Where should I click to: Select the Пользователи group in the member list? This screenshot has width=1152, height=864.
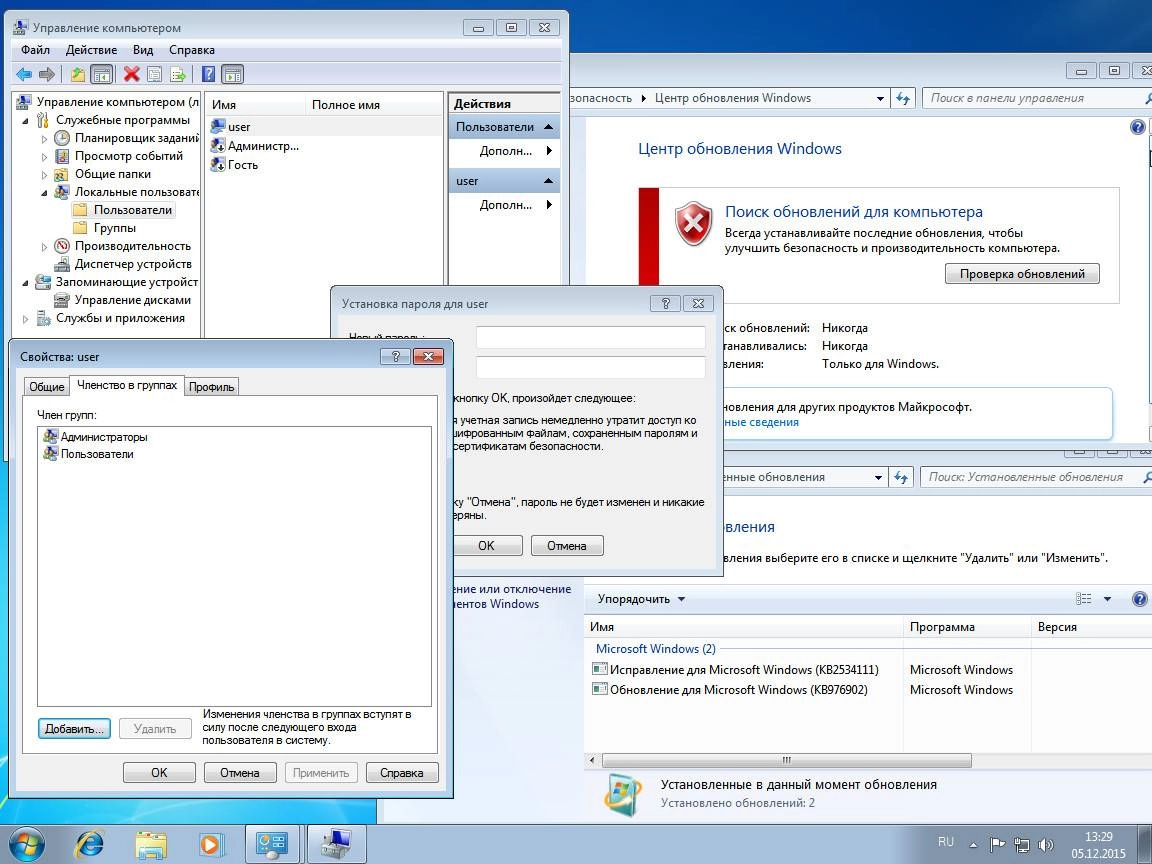(x=88, y=454)
